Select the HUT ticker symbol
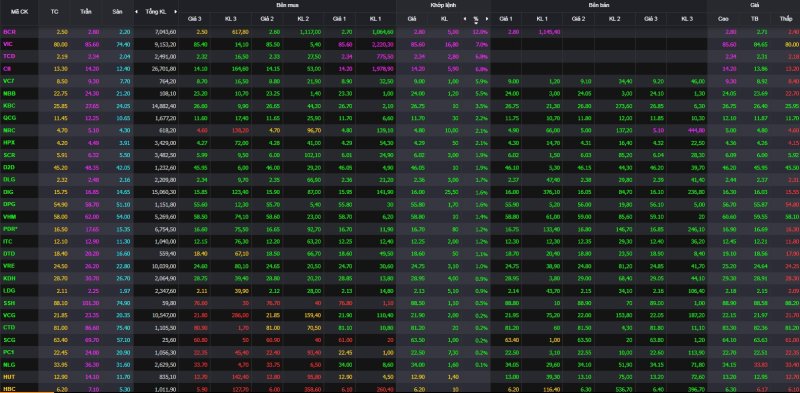Image resolution: width=800 pixels, height=393 pixels. (x=9, y=378)
